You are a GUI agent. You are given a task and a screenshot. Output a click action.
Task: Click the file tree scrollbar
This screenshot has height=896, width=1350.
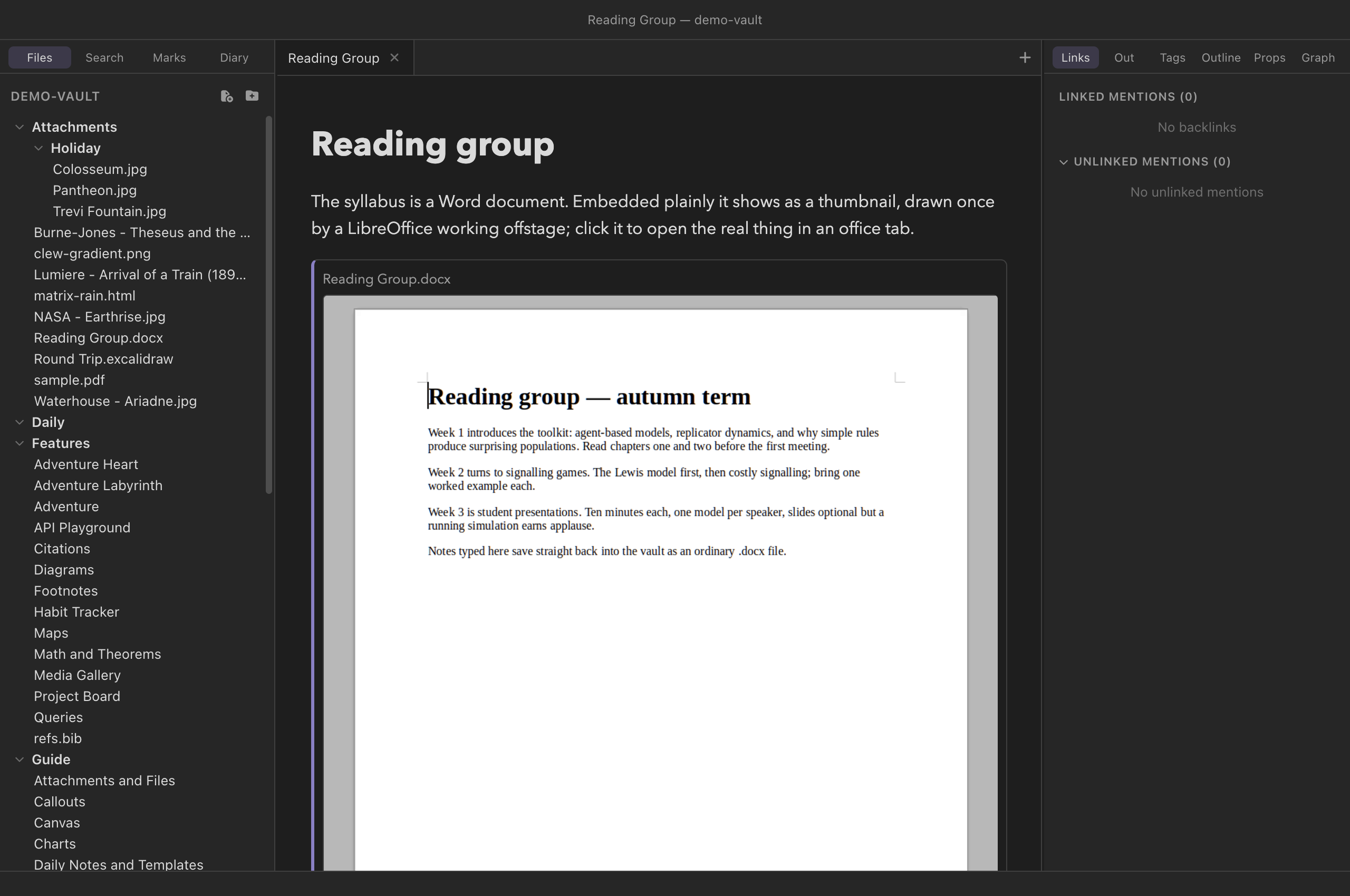pyautogui.click(x=269, y=305)
